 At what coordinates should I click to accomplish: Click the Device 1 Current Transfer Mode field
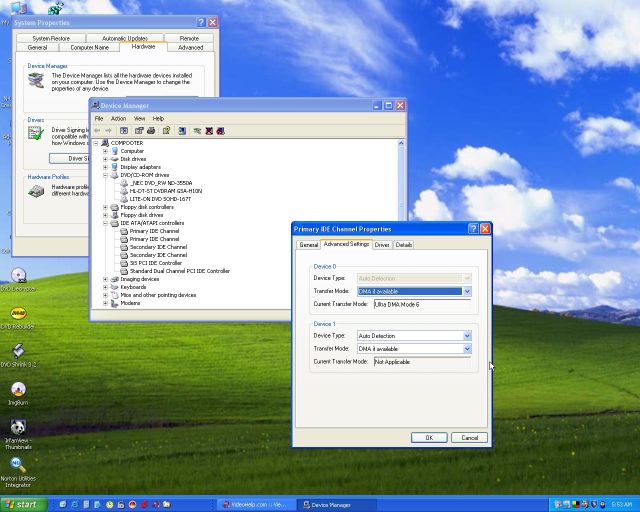422,362
